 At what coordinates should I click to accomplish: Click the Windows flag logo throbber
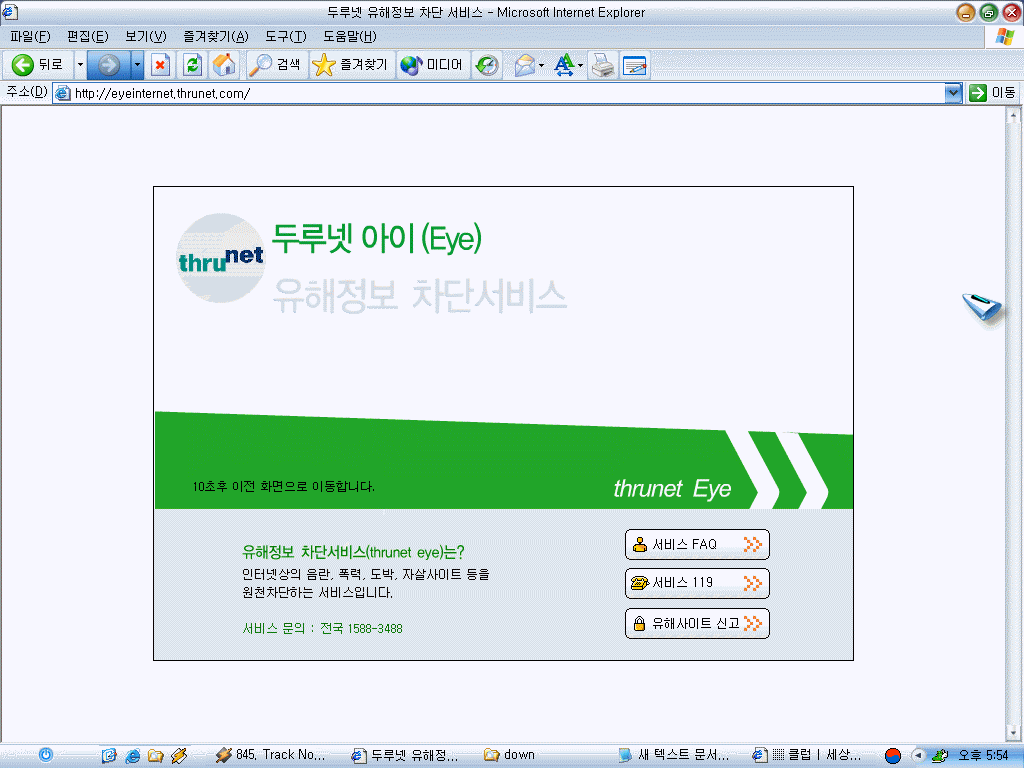click(x=1004, y=37)
